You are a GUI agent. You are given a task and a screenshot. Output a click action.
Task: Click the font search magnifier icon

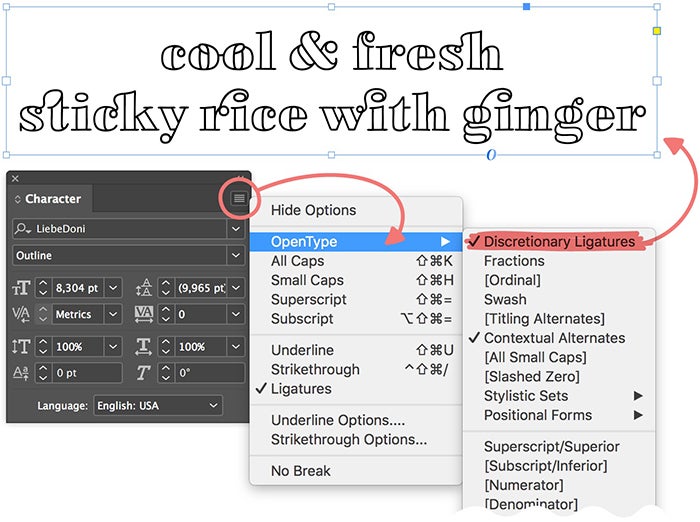pos(22,229)
